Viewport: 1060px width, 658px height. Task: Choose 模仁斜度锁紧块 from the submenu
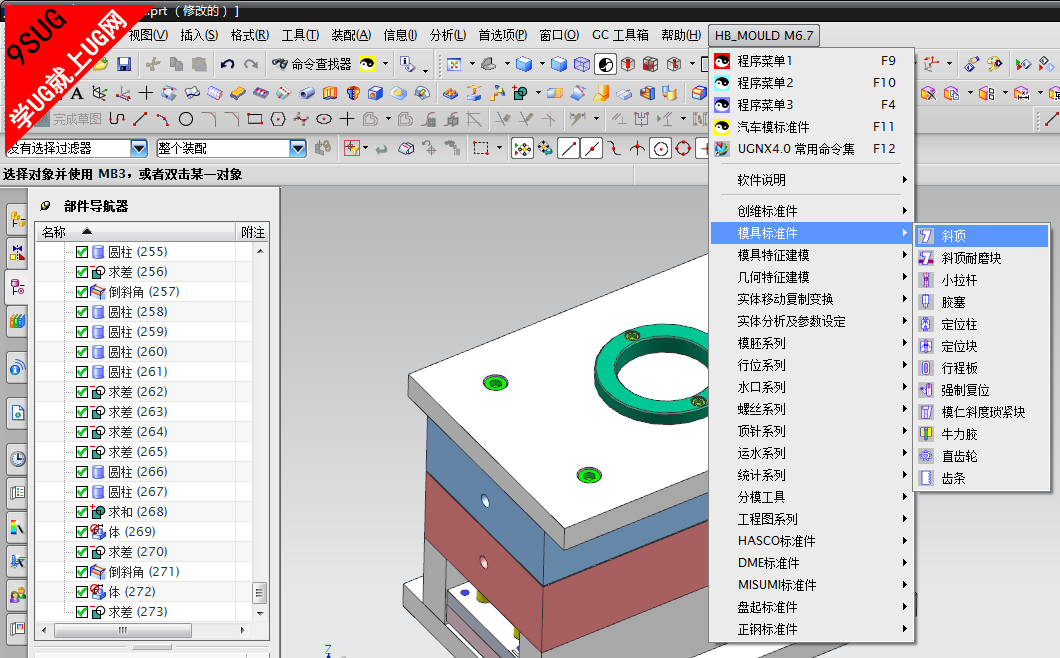point(983,412)
